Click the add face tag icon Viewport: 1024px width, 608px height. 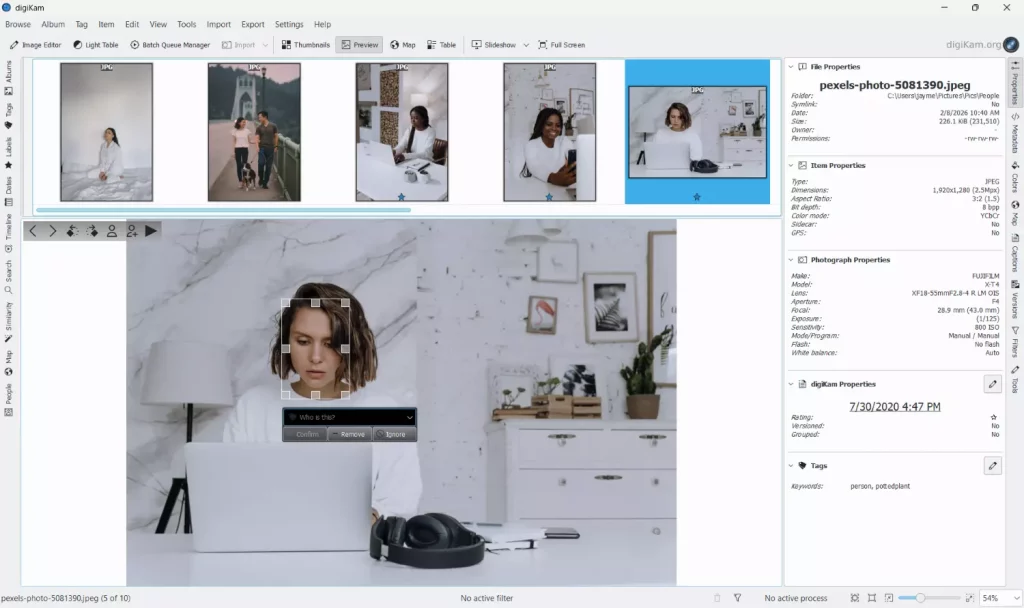pyautogui.click(x=131, y=231)
